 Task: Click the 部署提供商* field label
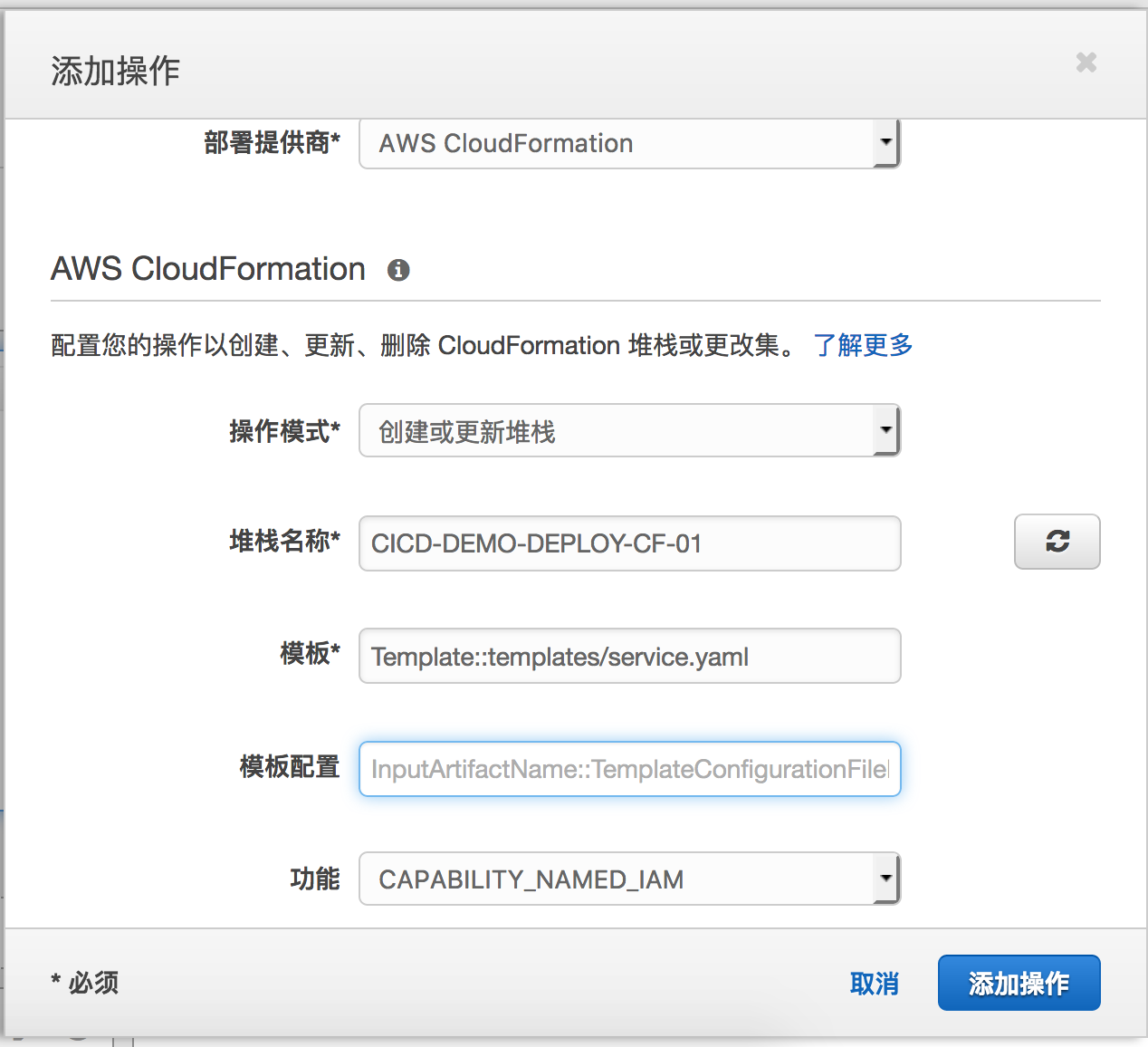[x=272, y=143]
